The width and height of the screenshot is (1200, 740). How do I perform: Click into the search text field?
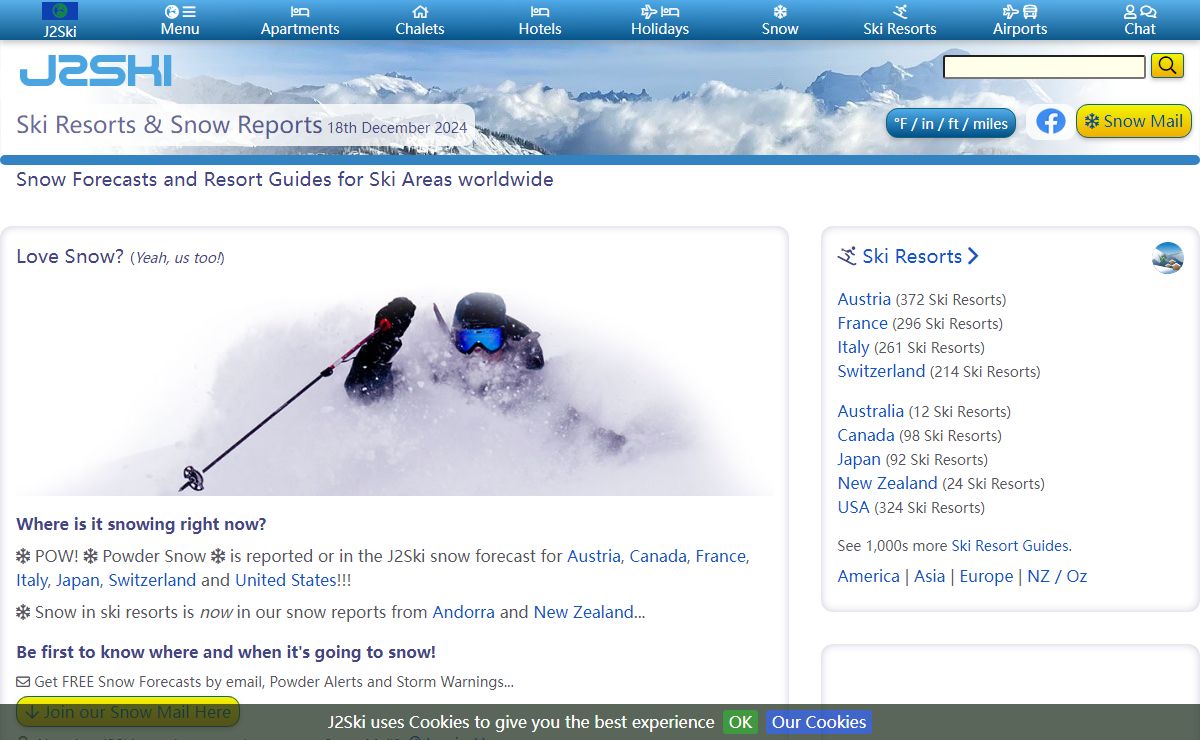coord(1044,67)
